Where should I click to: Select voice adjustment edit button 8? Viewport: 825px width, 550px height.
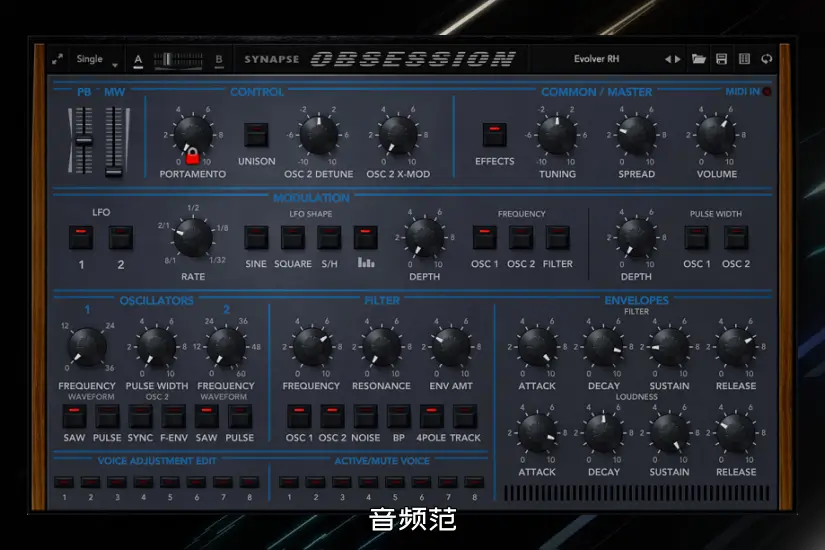[x=249, y=482]
